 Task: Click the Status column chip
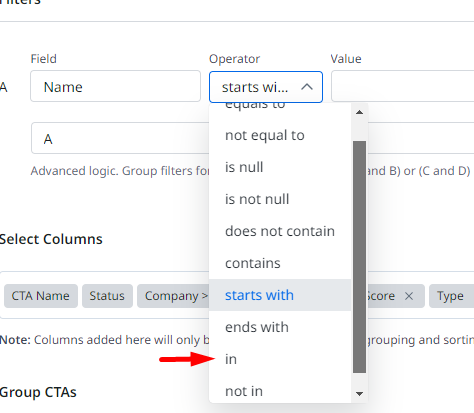coord(107,296)
